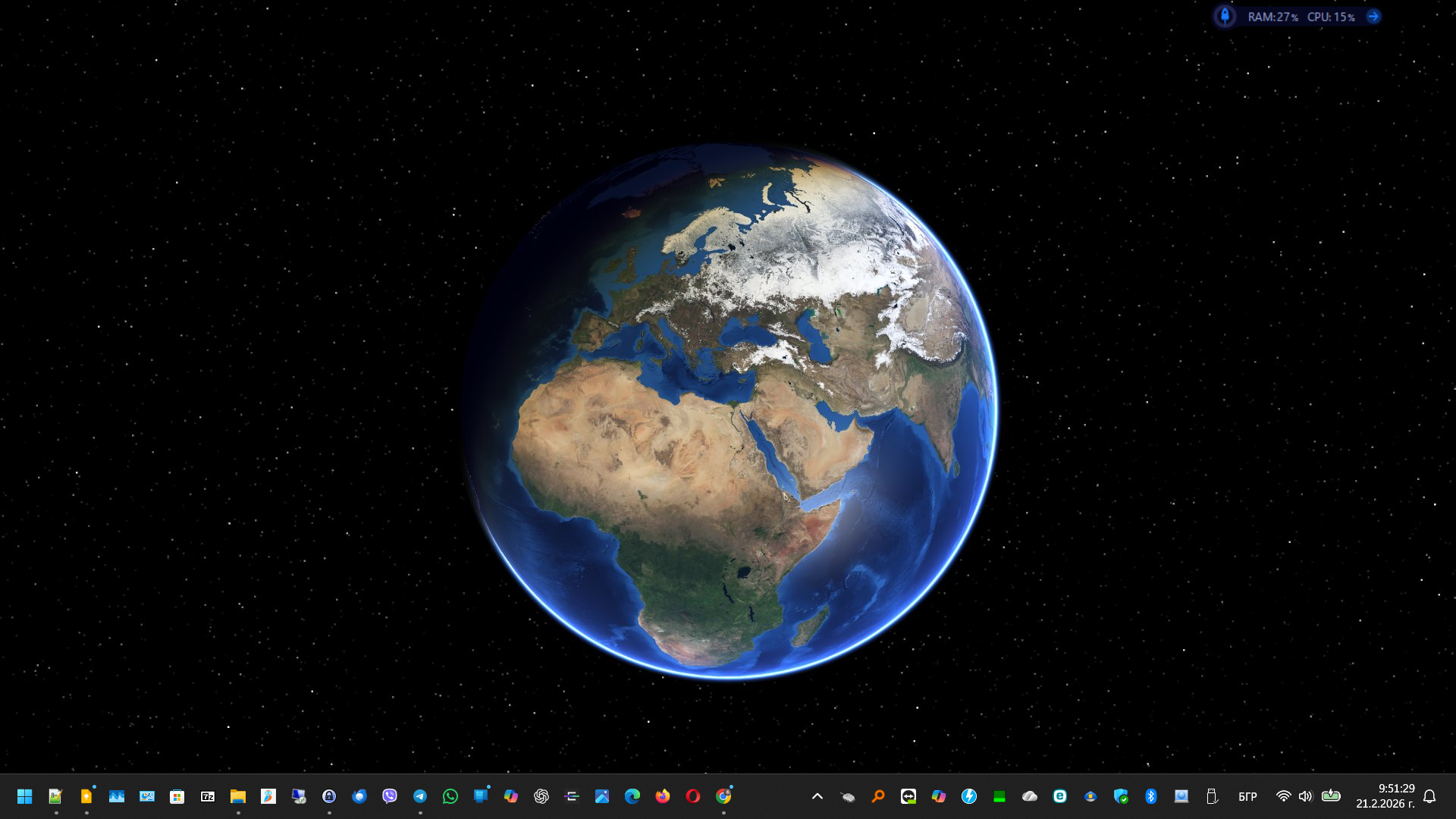Open the clock and date 9:51:29
The width and height of the screenshot is (1456, 819).
(x=1385, y=796)
